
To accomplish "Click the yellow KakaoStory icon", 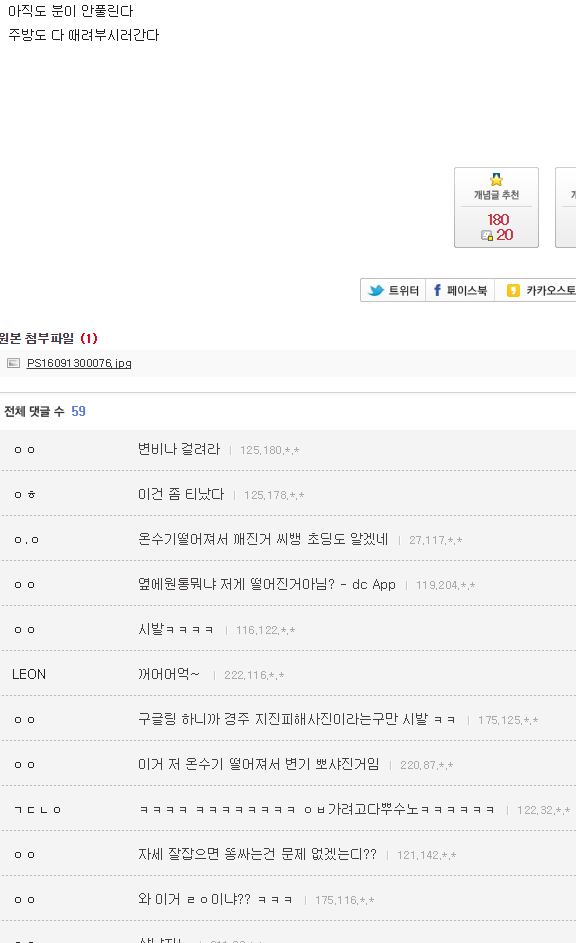I will point(513,290).
